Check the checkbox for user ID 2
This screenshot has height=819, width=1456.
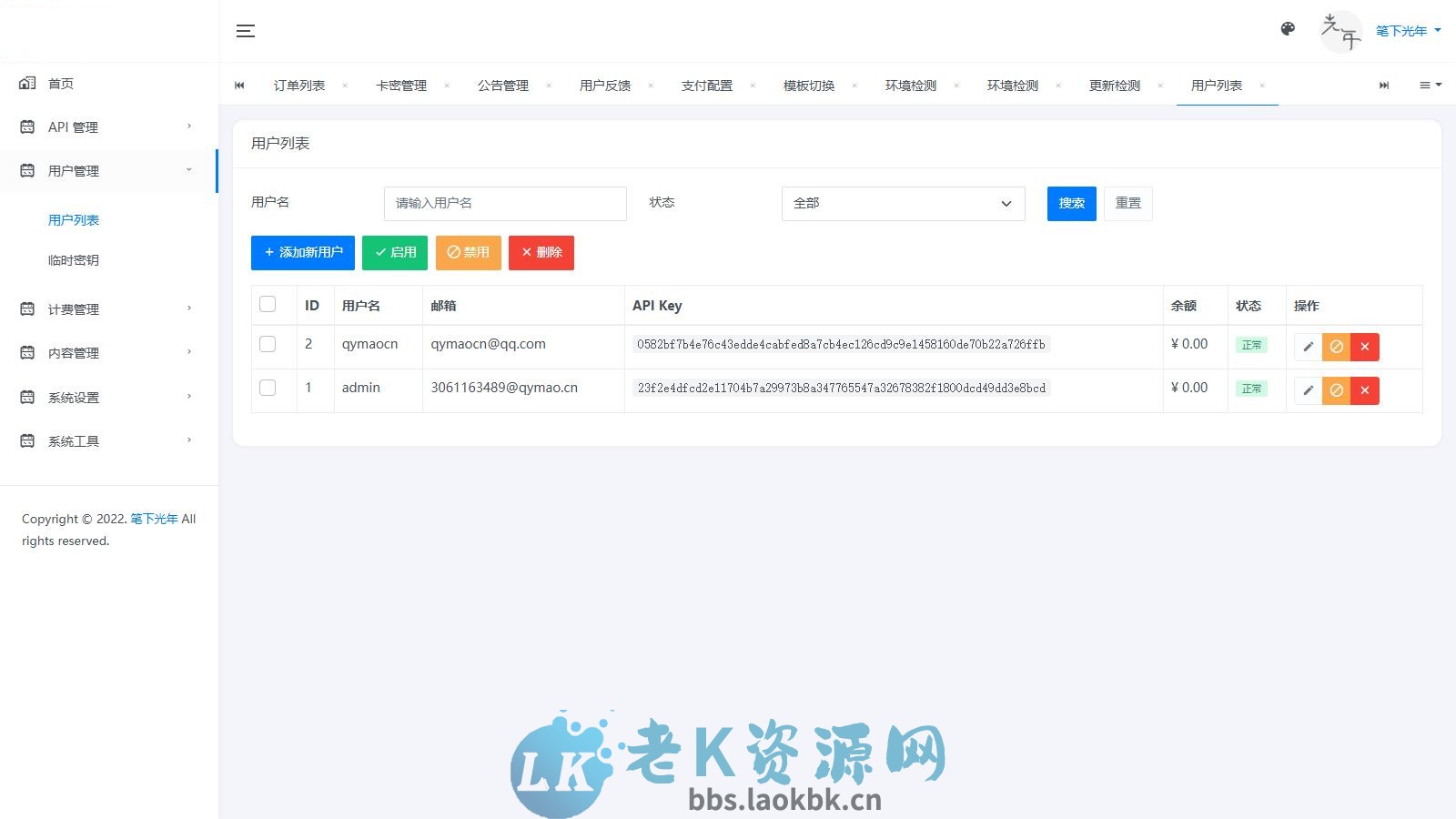pyautogui.click(x=268, y=345)
